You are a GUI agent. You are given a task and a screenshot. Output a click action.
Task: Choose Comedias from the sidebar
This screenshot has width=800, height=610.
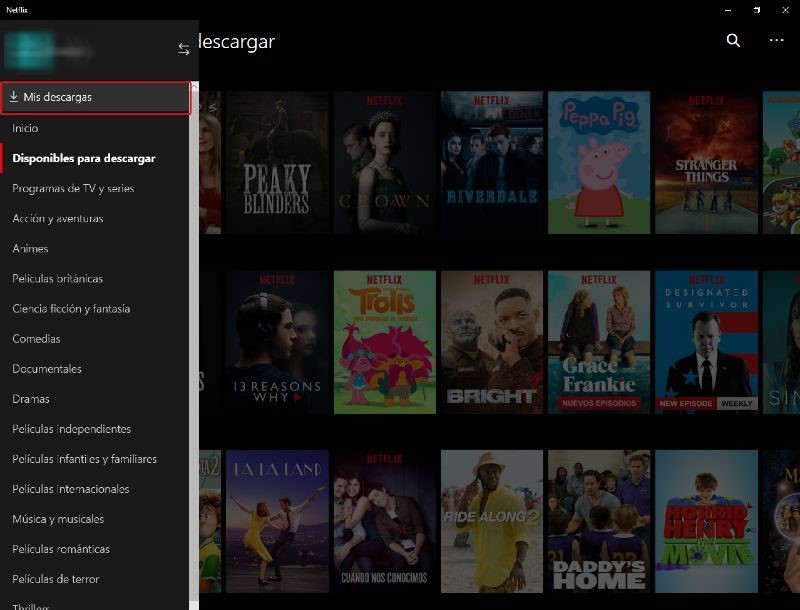click(x=38, y=338)
